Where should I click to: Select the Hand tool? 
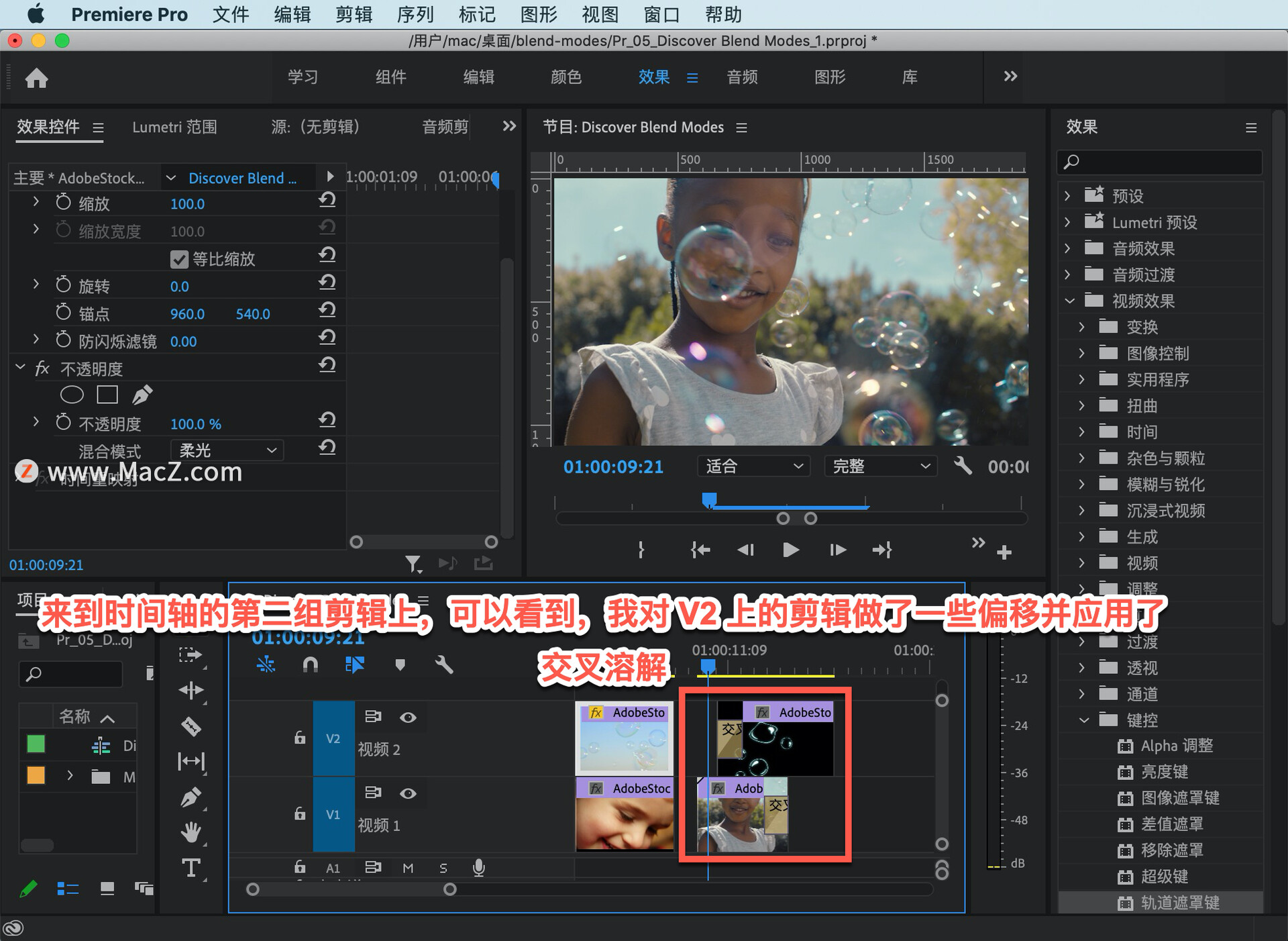pos(191,832)
